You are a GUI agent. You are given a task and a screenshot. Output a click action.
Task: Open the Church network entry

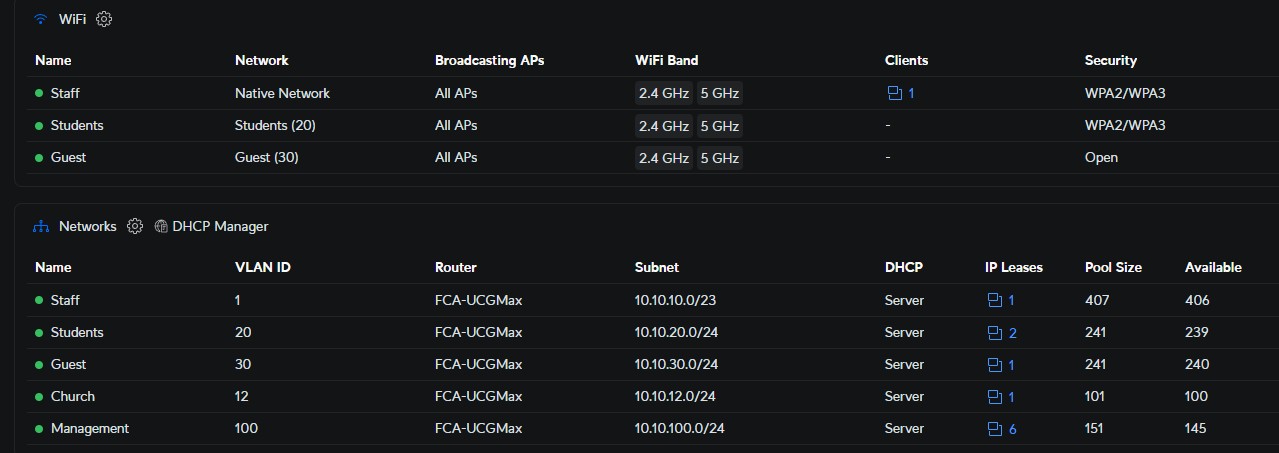coord(72,396)
